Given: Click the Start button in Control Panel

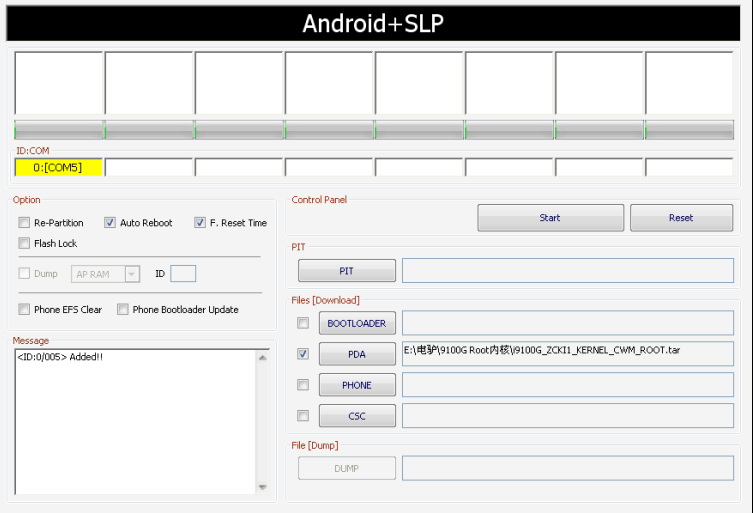Looking at the screenshot, I should [x=550, y=218].
